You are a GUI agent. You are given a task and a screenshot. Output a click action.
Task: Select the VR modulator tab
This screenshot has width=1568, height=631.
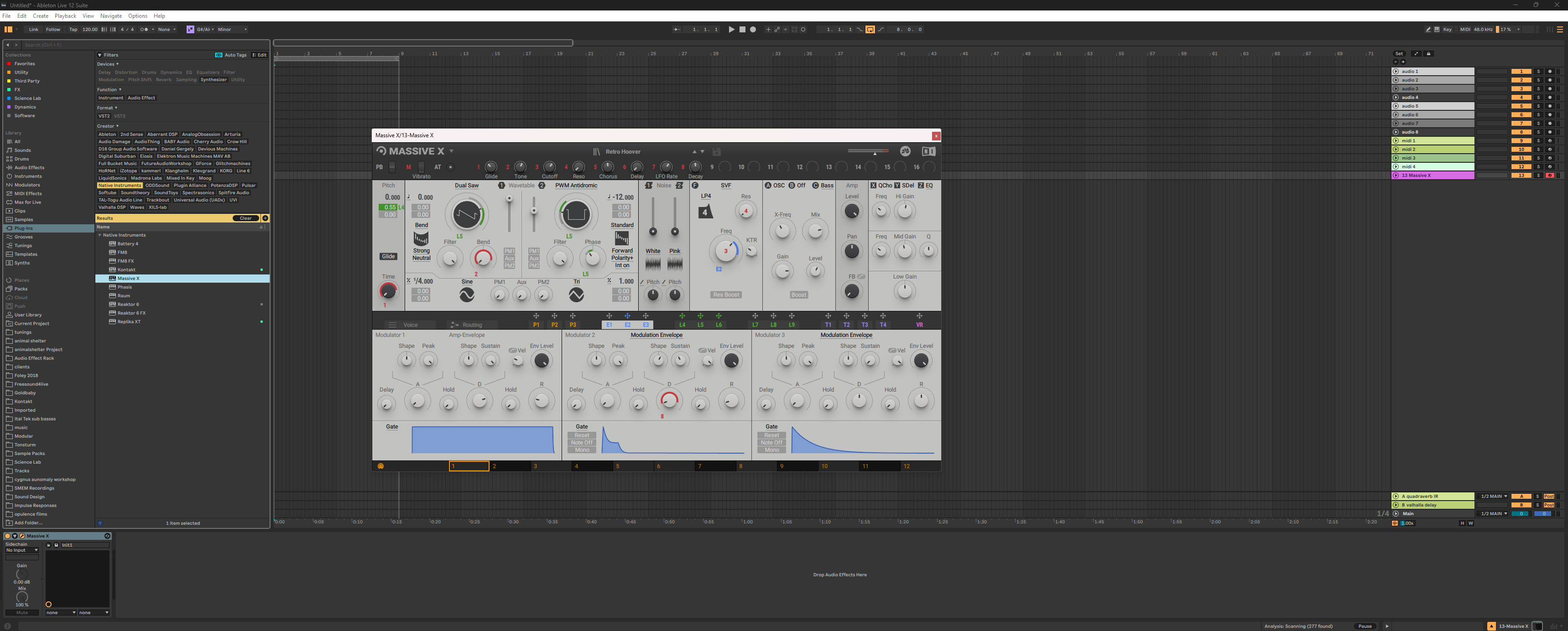point(919,325)
